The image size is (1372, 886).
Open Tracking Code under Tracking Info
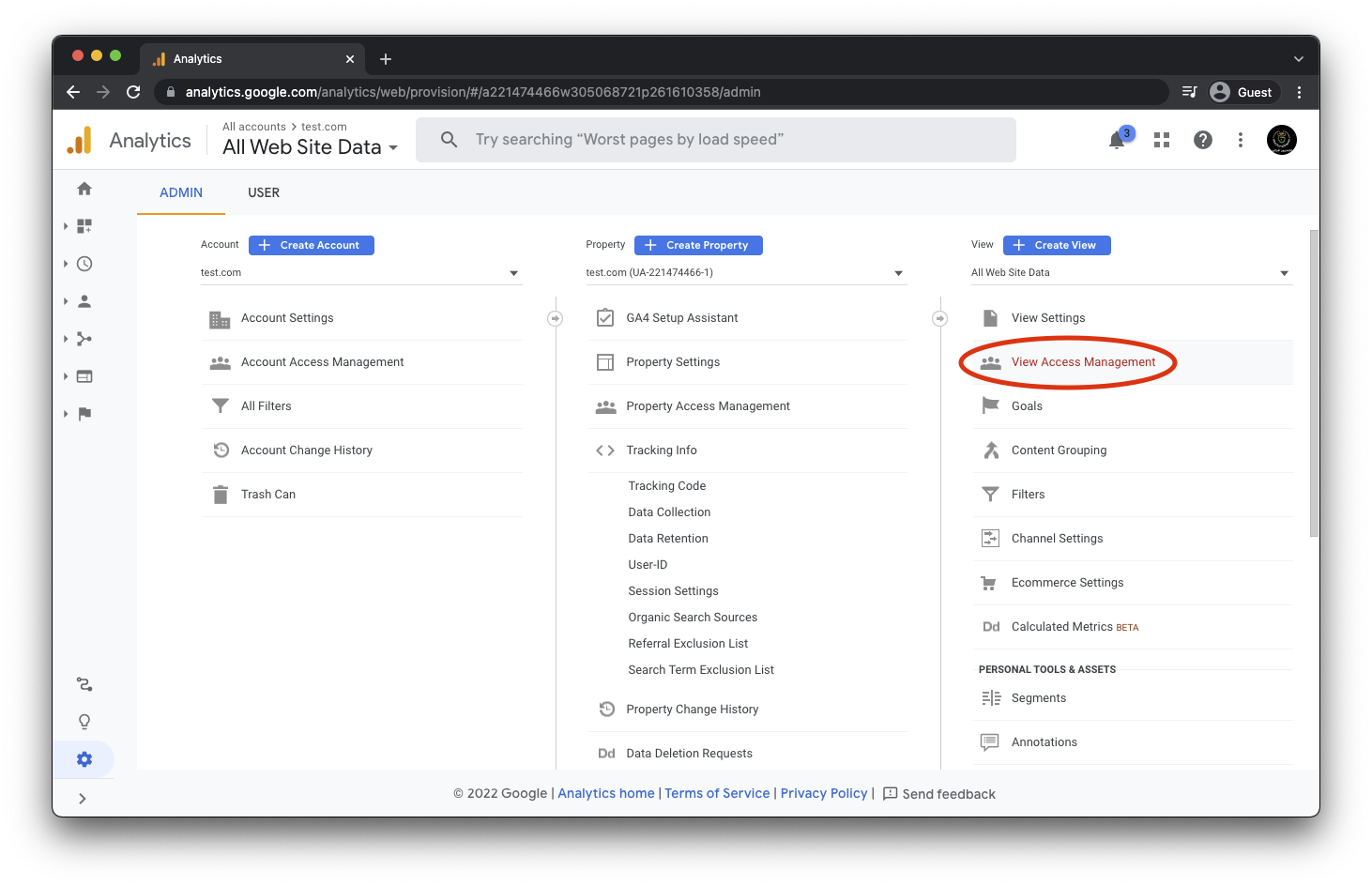pyautogui.click(x=666, y=486)
